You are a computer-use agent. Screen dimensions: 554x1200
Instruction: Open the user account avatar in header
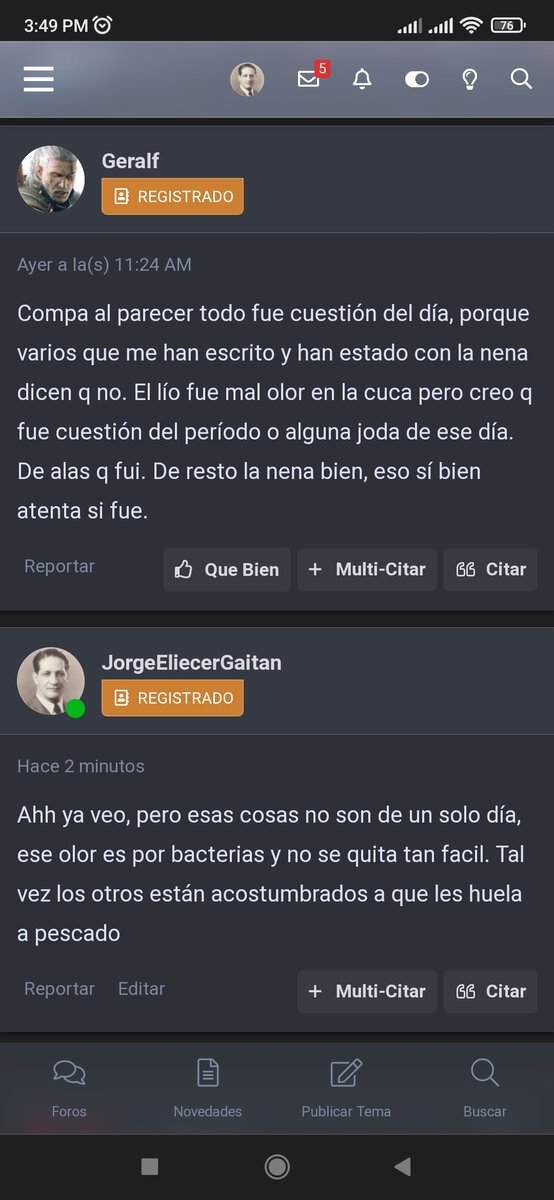(247, 79)
